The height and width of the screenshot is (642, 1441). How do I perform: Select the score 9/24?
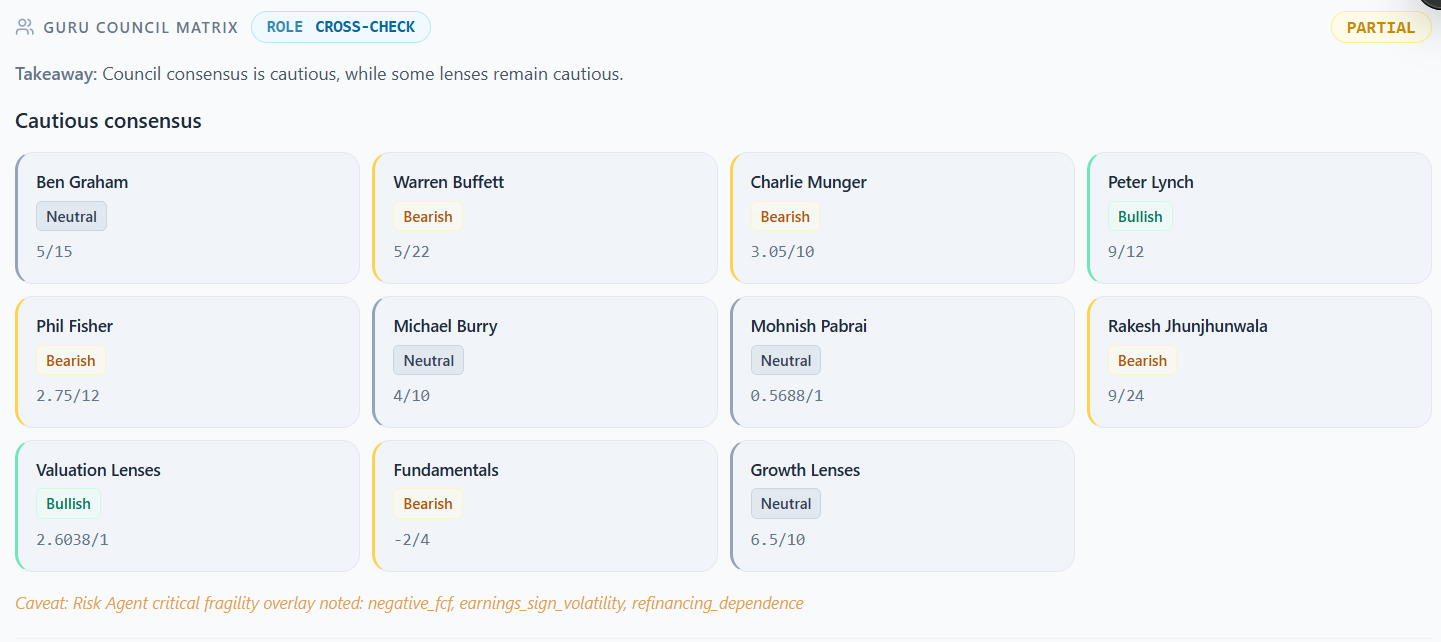click(1126, 396)
